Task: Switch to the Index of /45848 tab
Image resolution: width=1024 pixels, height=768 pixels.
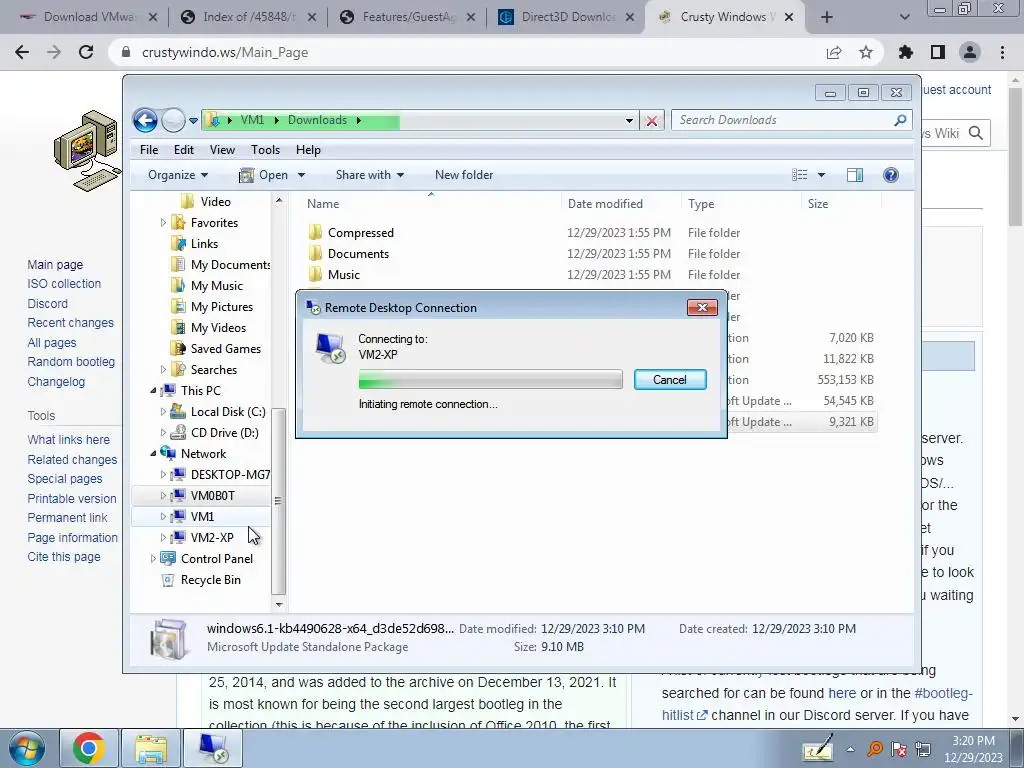Action: [x=248, y=17]
